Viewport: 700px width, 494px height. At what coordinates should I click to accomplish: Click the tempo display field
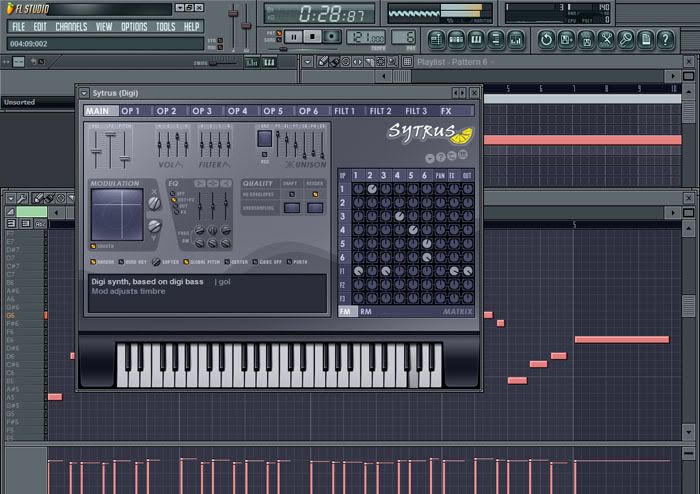pyautogui.click(x=366, y=37)
